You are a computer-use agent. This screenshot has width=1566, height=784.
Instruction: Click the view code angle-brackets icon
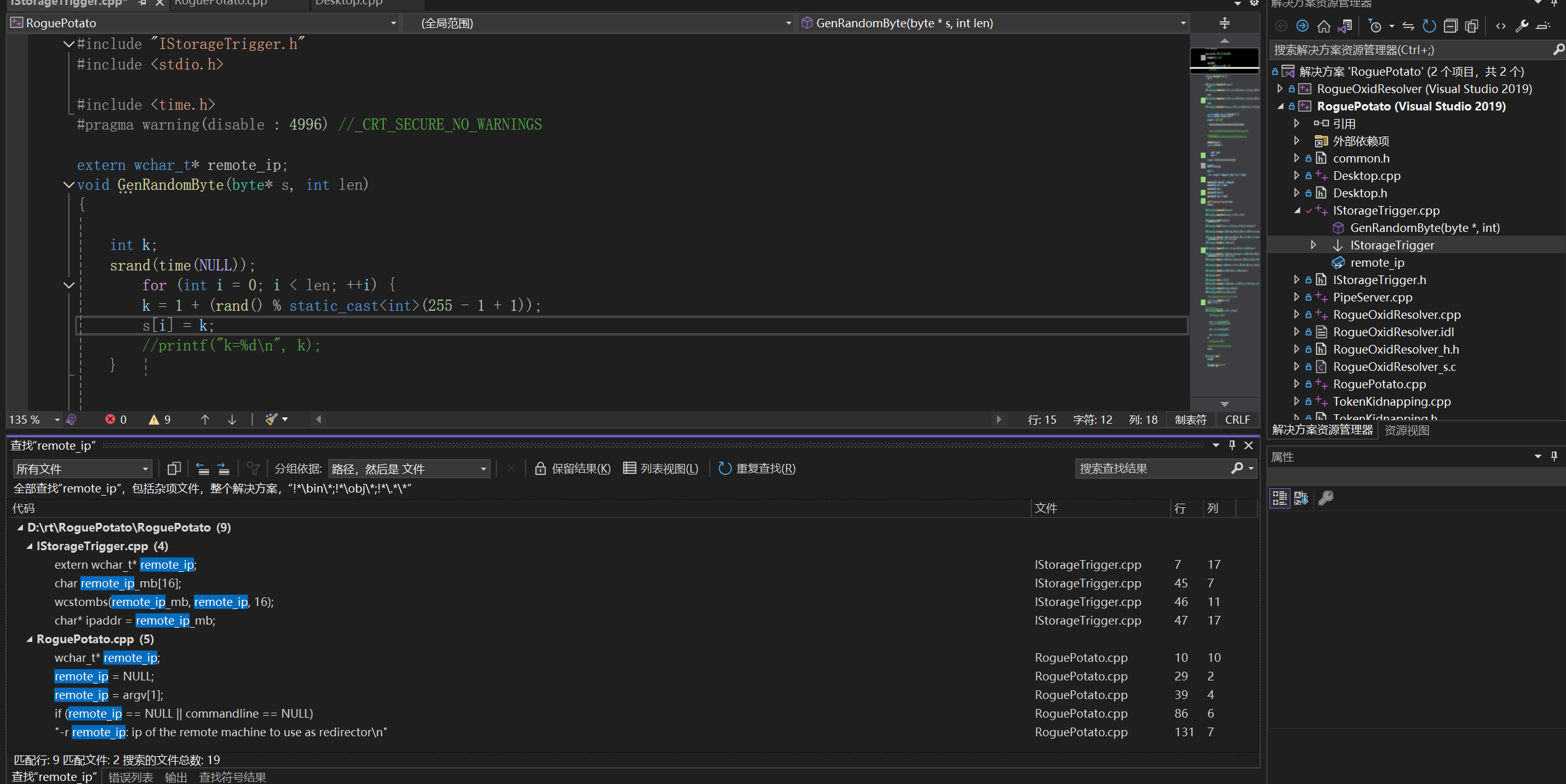(x=1500, y=26)
